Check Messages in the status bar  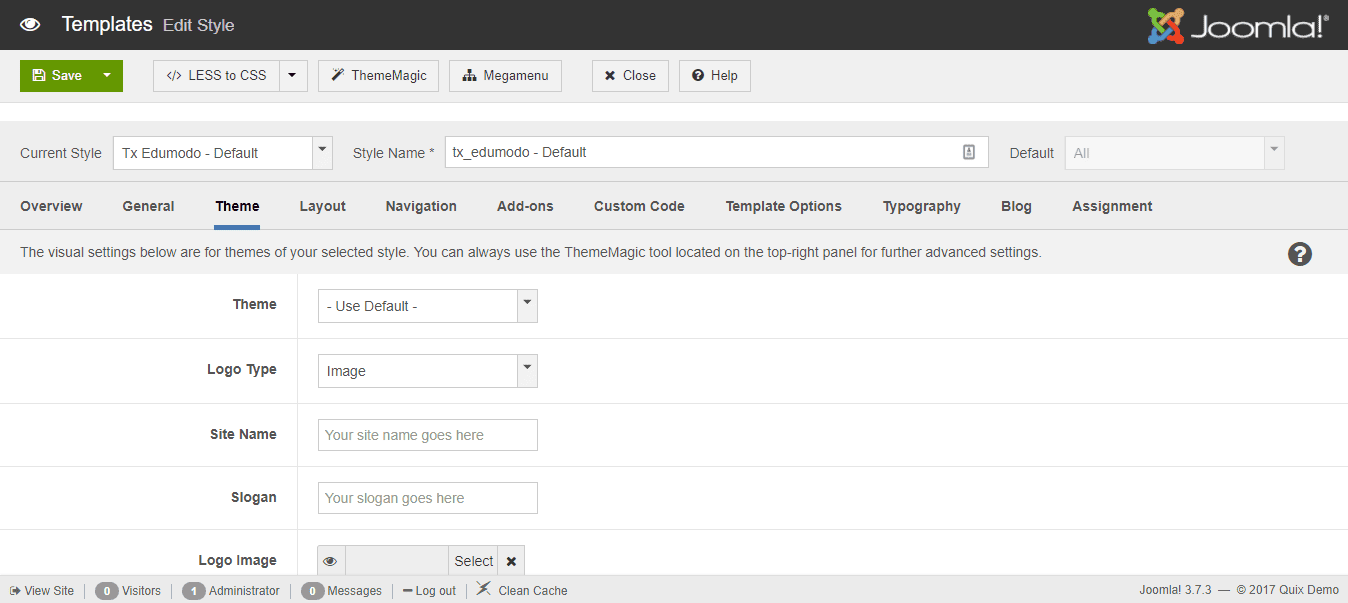click(312, 590)
